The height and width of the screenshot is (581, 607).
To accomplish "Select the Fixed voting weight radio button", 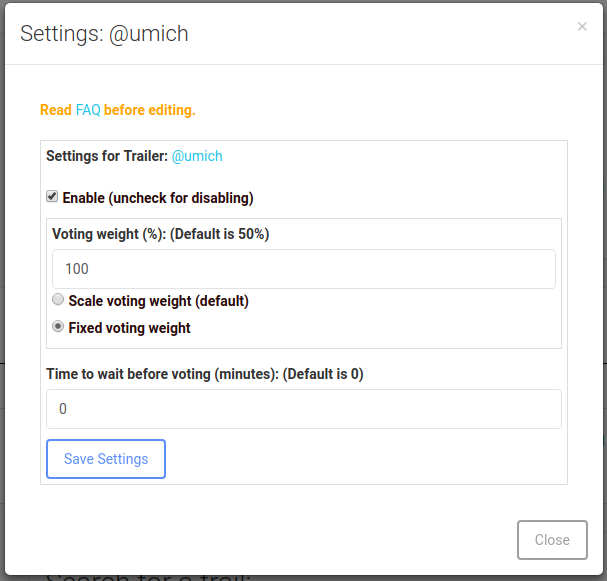I will [x=58, y=326].
